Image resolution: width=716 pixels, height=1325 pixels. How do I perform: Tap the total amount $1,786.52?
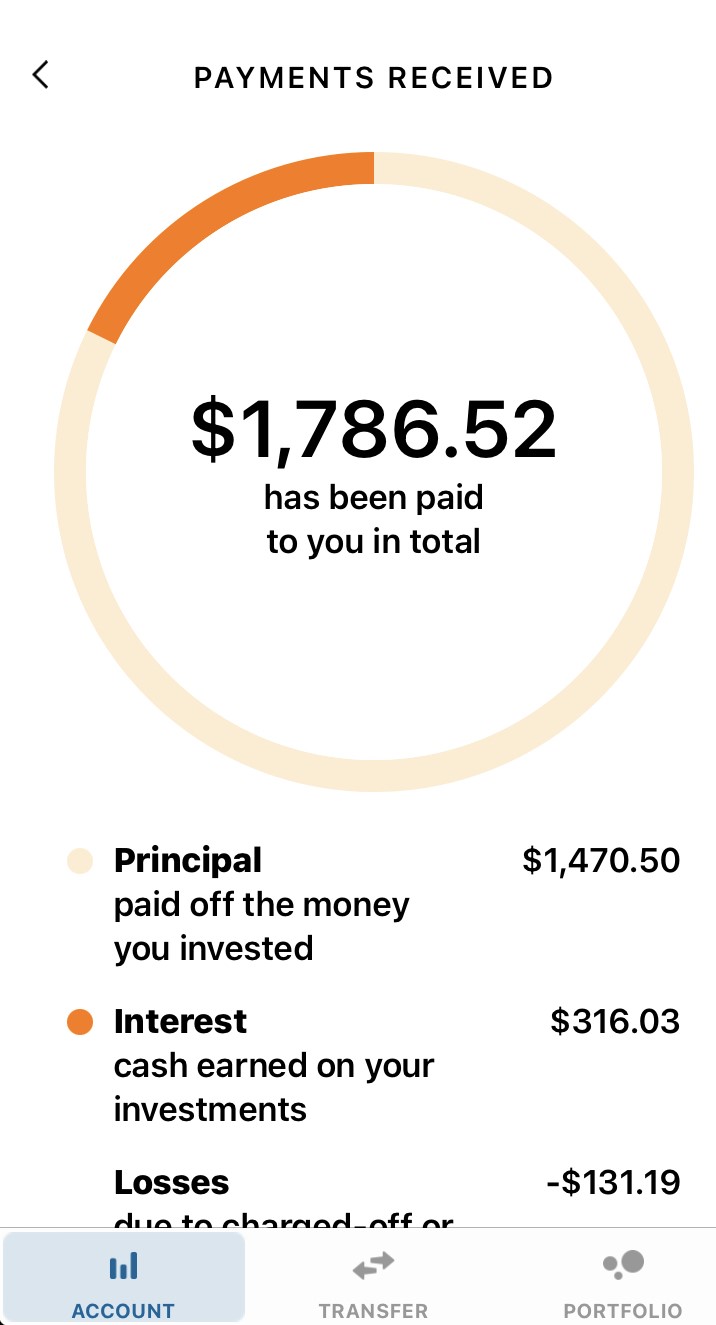point(373,428)
